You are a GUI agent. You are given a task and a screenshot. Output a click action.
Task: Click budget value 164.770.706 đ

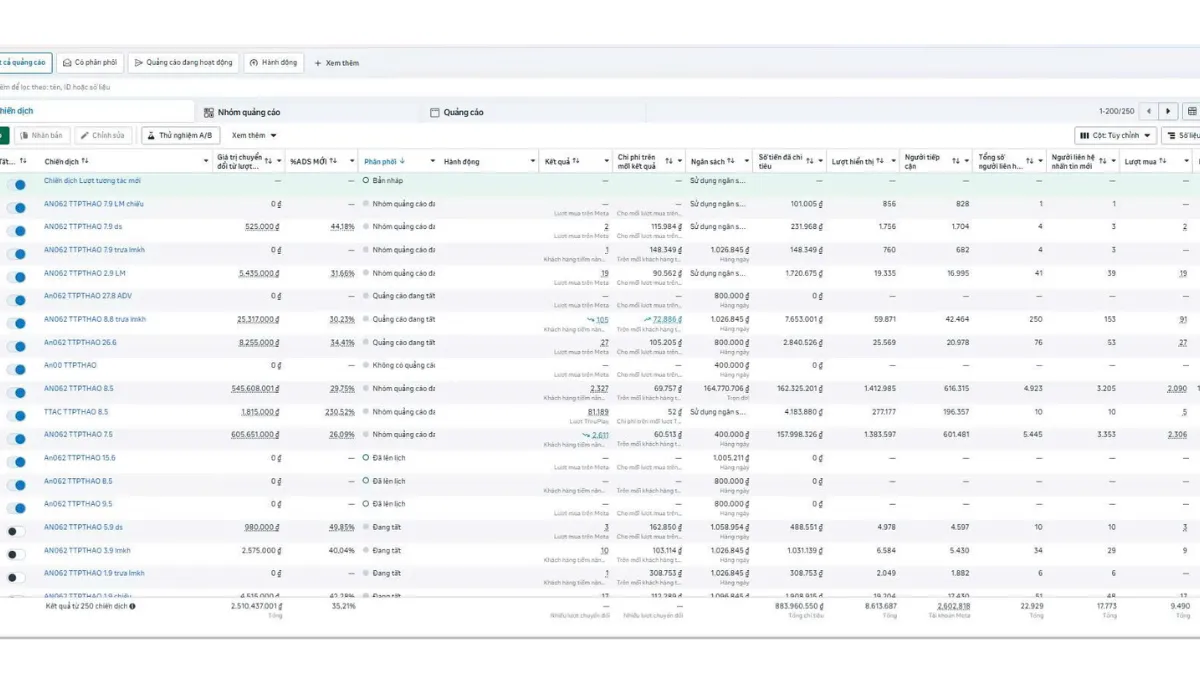click(726, 388)
